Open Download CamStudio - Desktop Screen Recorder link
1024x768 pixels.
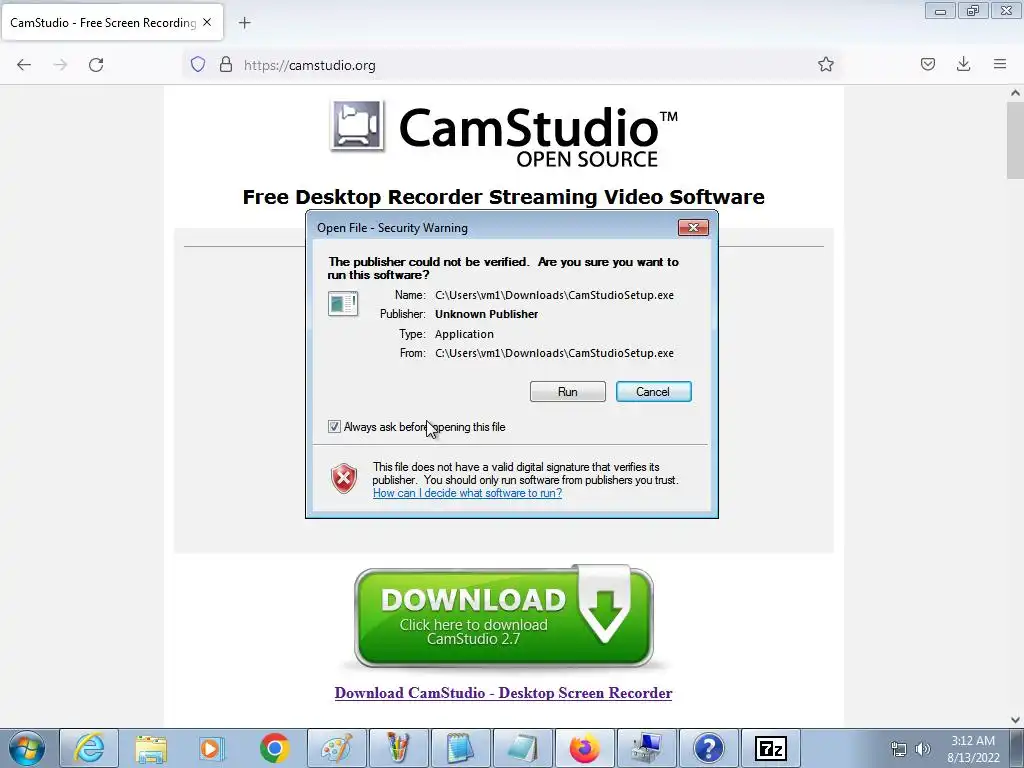(x=504, y=693)
